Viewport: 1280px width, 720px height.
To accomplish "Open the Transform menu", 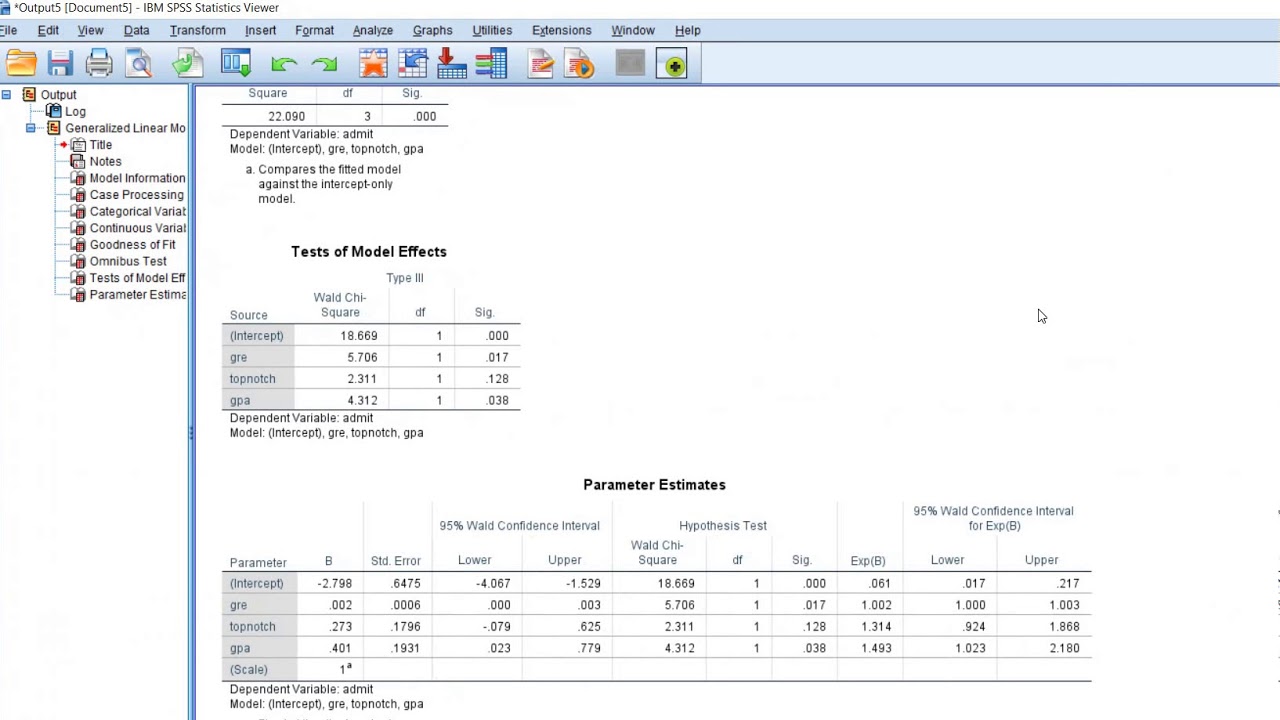I will click(197, 30).
